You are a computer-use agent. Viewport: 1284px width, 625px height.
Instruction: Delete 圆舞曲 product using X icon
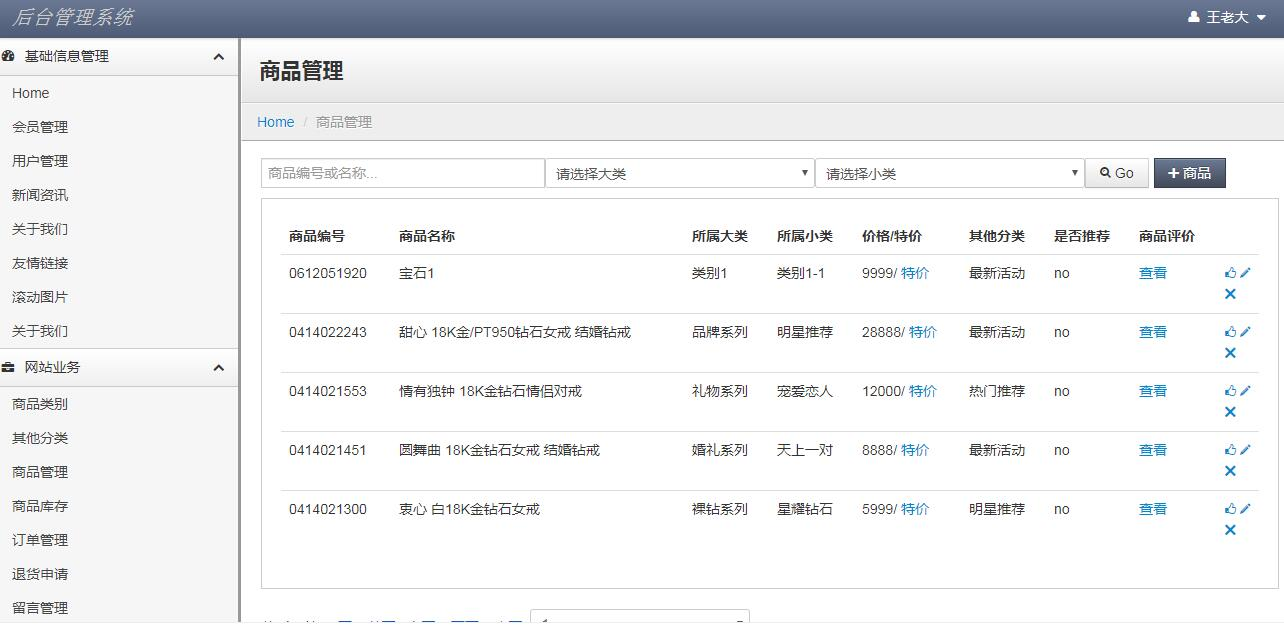(1230, 471)
